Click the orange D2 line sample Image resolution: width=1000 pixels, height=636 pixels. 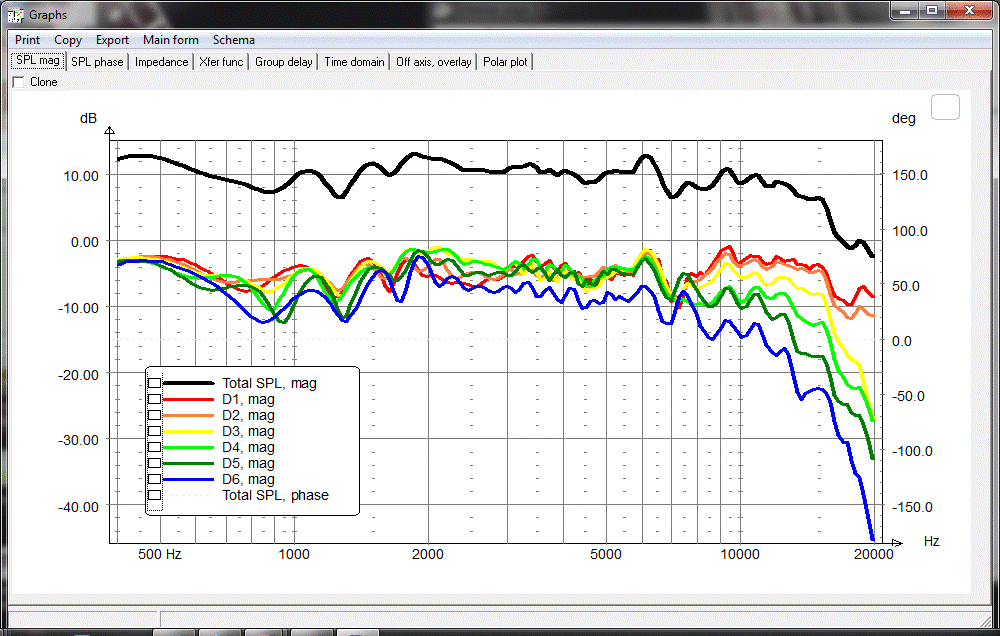coord(189,415)
